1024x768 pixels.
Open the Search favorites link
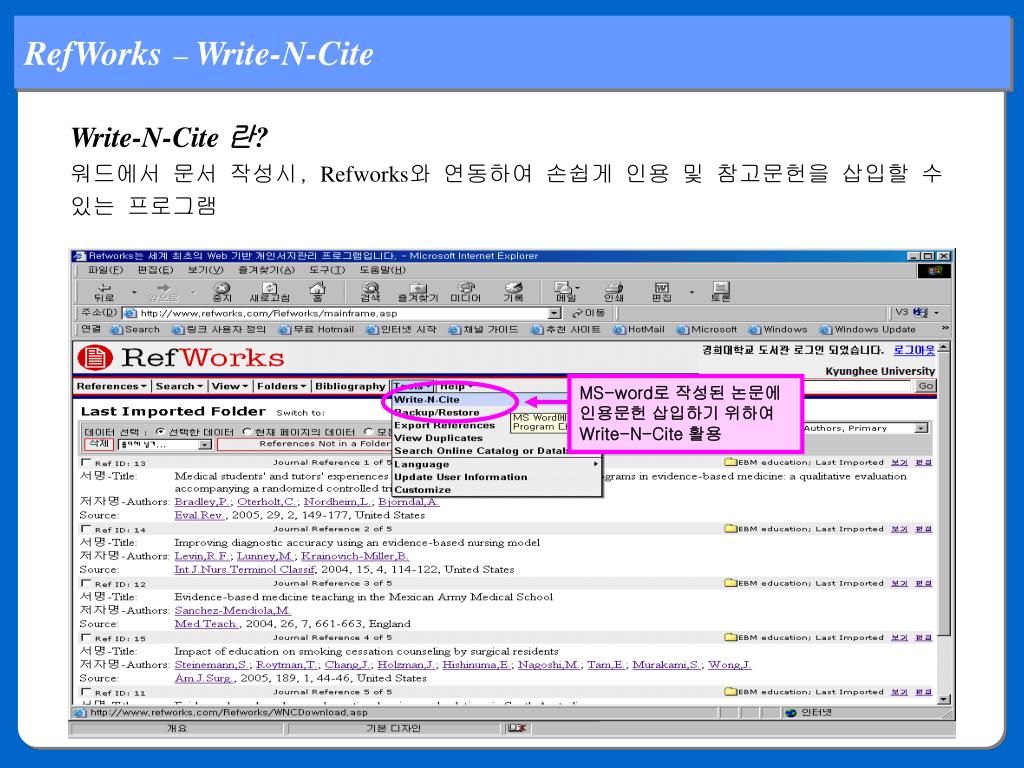pyautogui.click(x=135, y=330)
